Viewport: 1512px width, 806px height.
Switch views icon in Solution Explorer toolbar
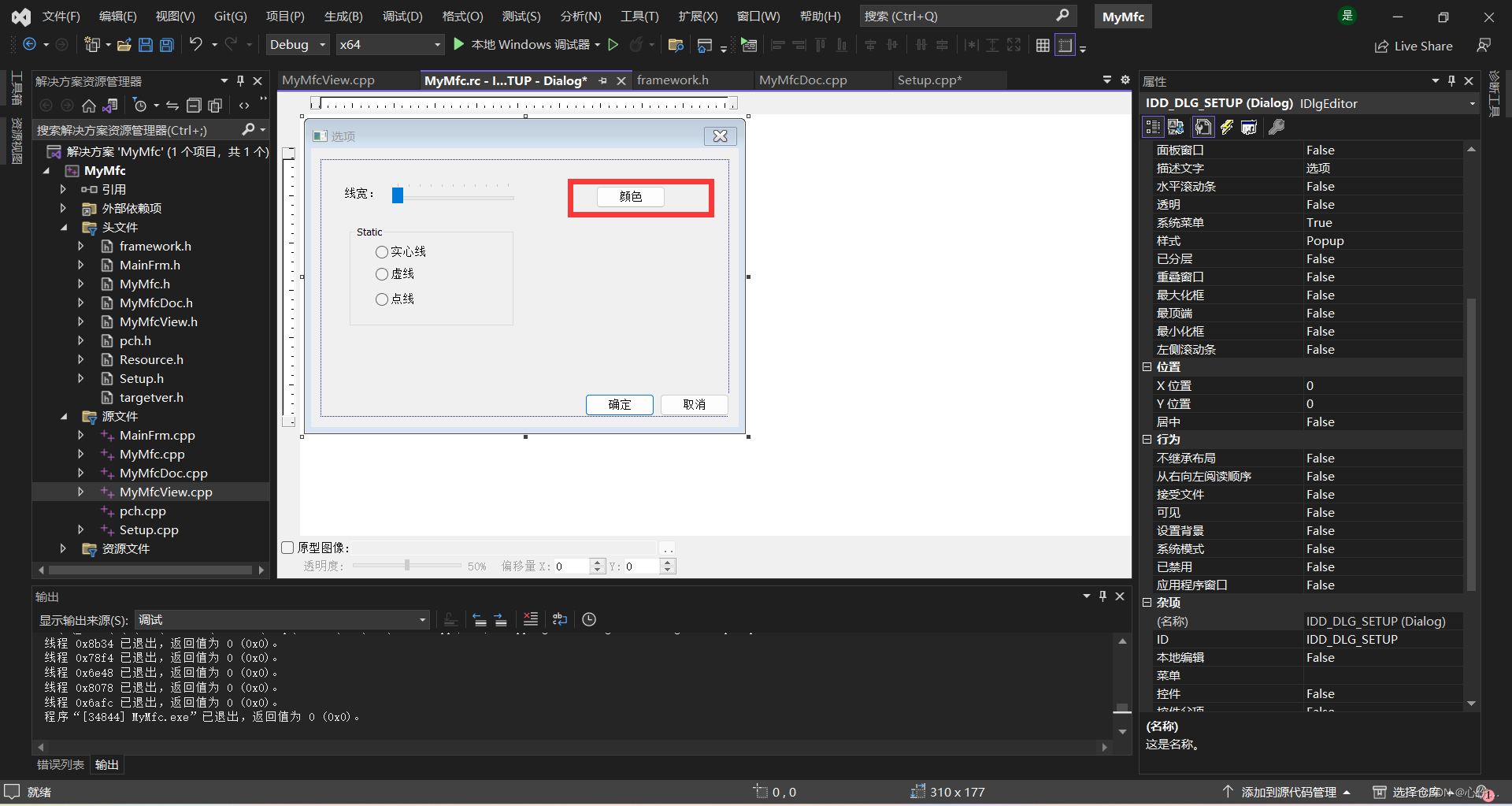click(110, 105)
